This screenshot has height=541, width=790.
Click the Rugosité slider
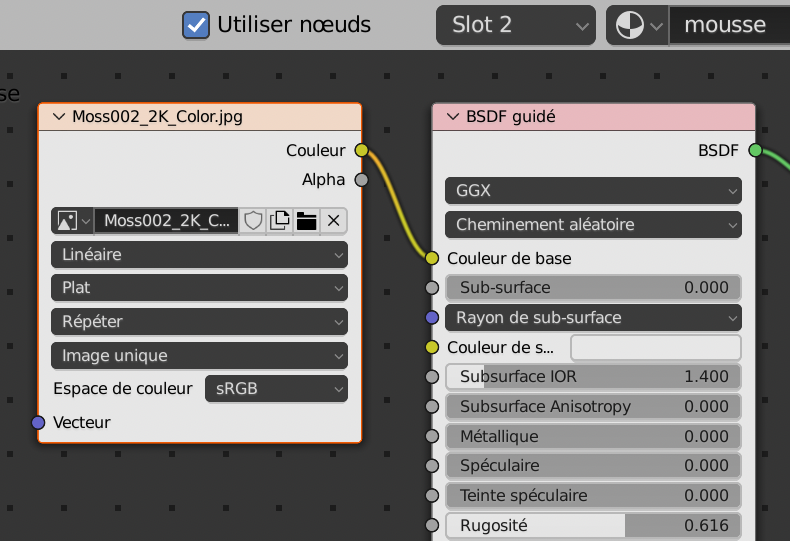pyautogui.click(x=593, y=525)
